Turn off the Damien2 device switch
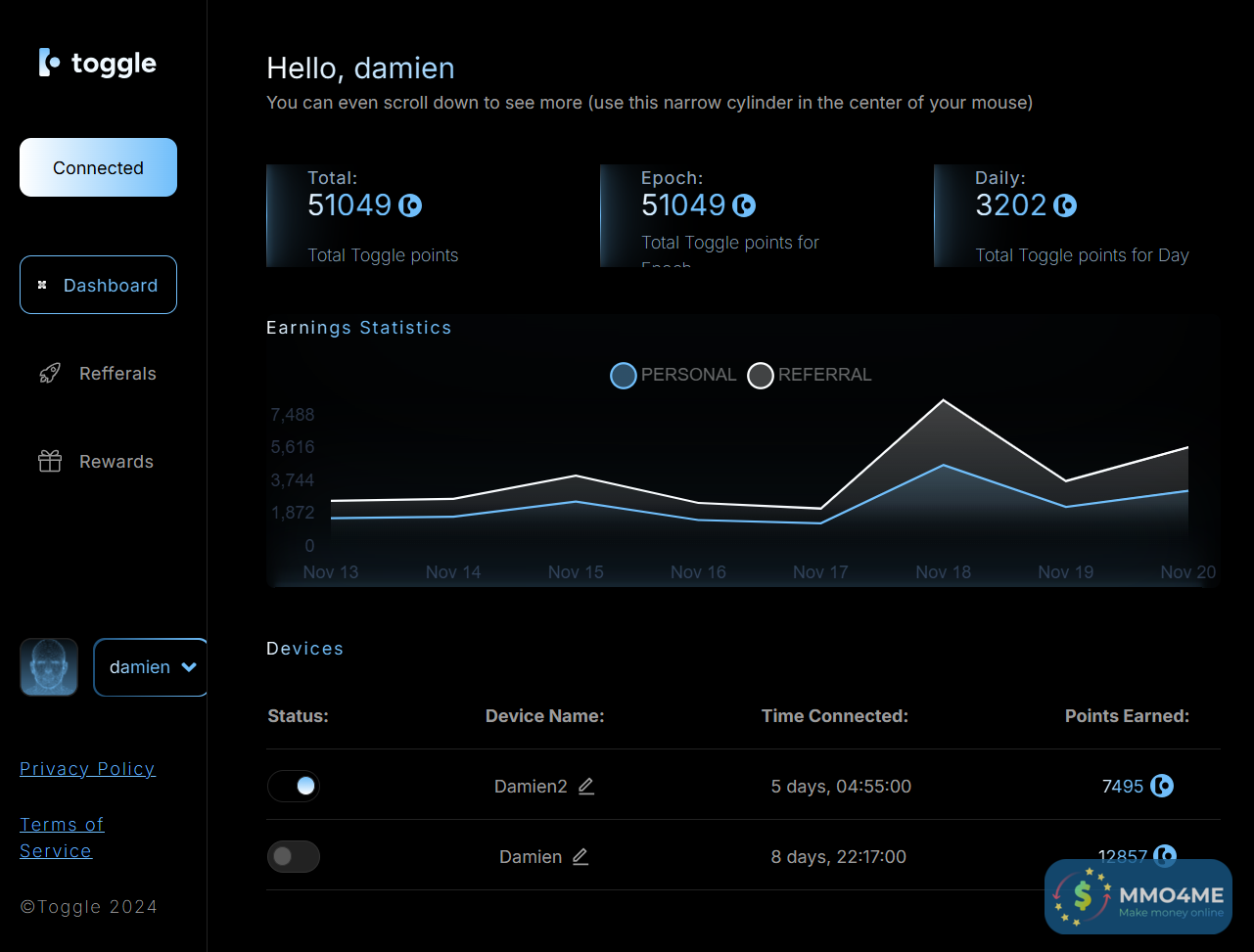This screenshot has height=952, width=1254. point(294,786)
